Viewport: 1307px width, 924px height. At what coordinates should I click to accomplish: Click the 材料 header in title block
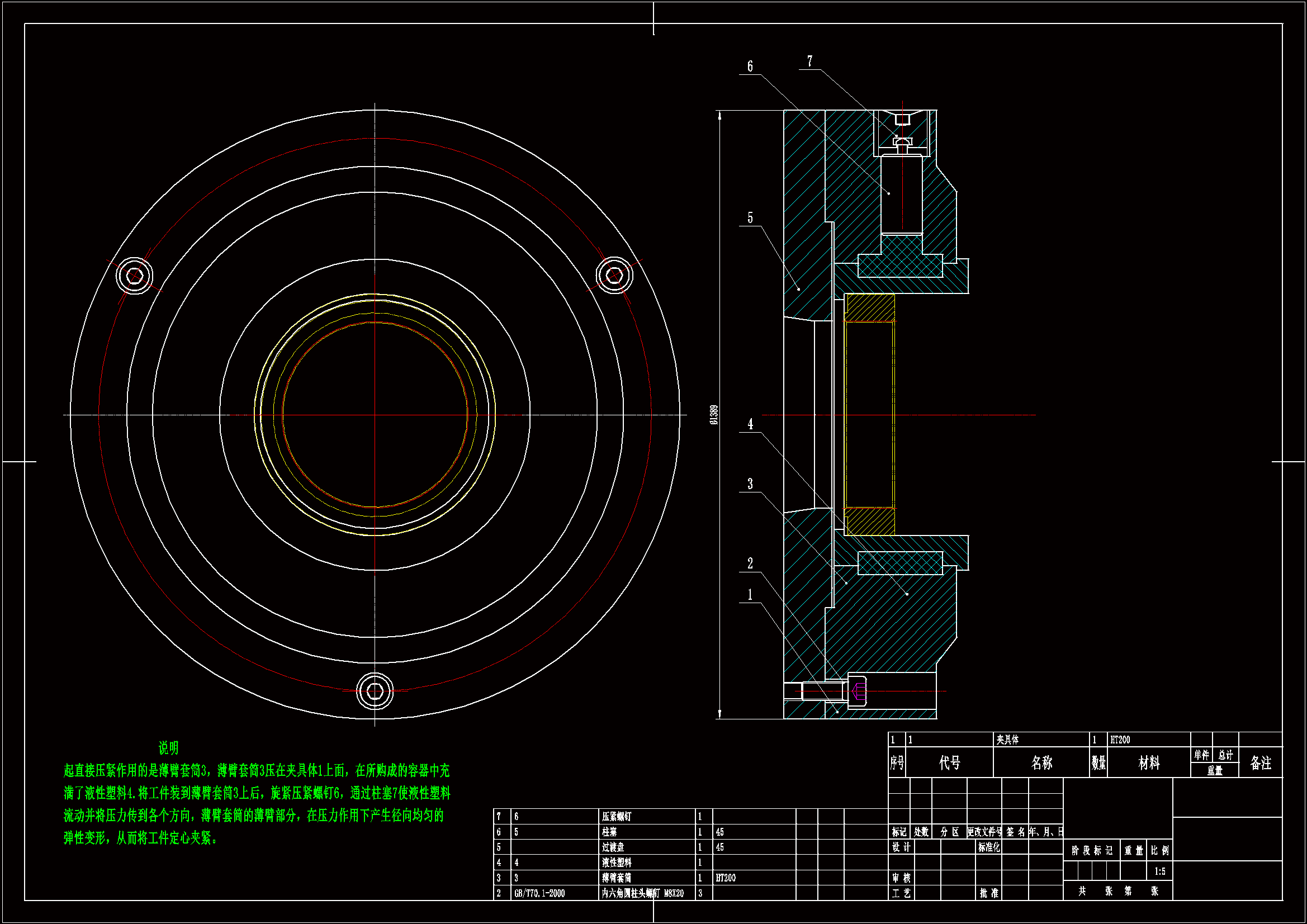[1149, 763]
